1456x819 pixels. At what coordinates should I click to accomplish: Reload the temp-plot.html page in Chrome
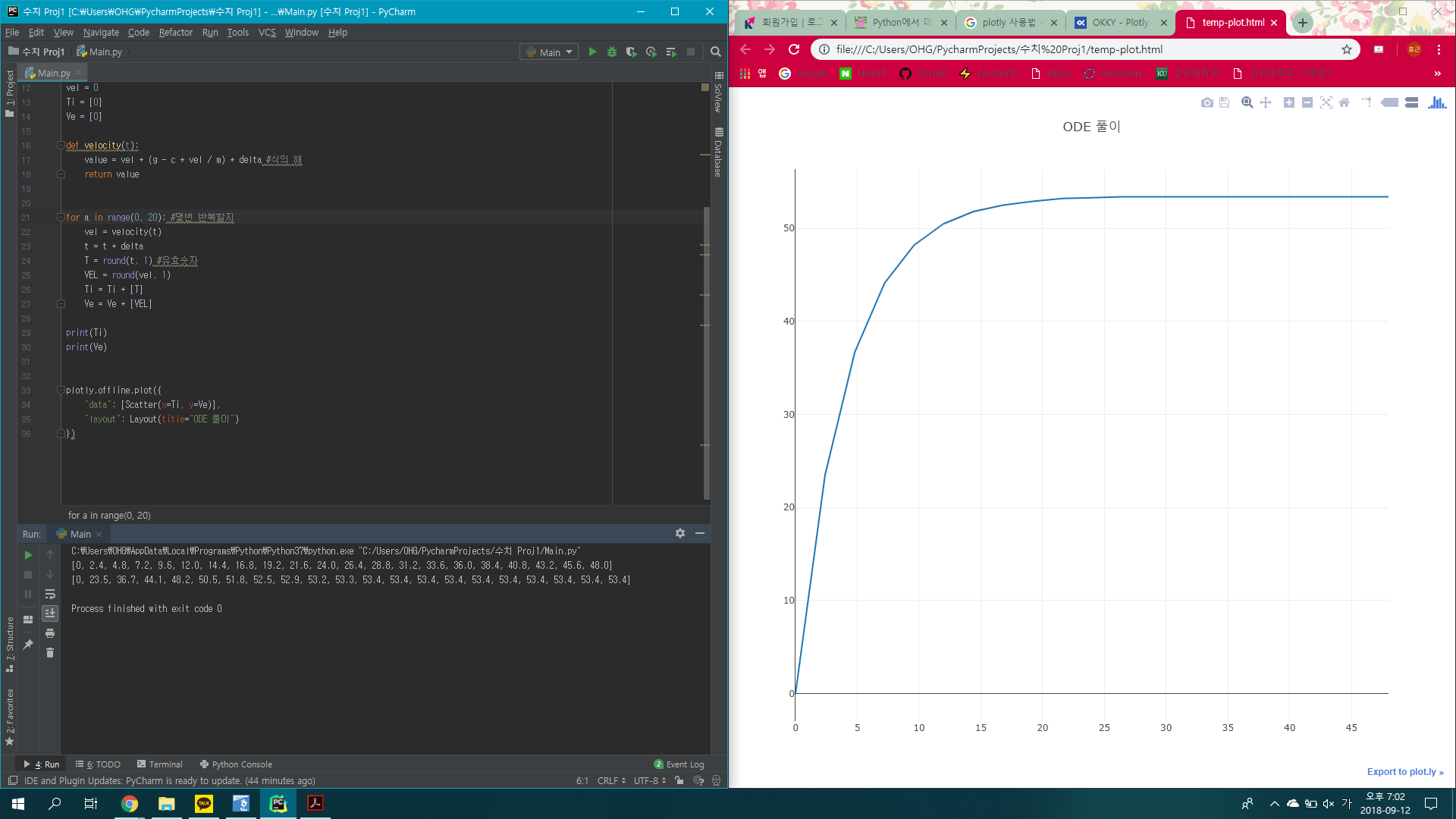coord(794,49)
